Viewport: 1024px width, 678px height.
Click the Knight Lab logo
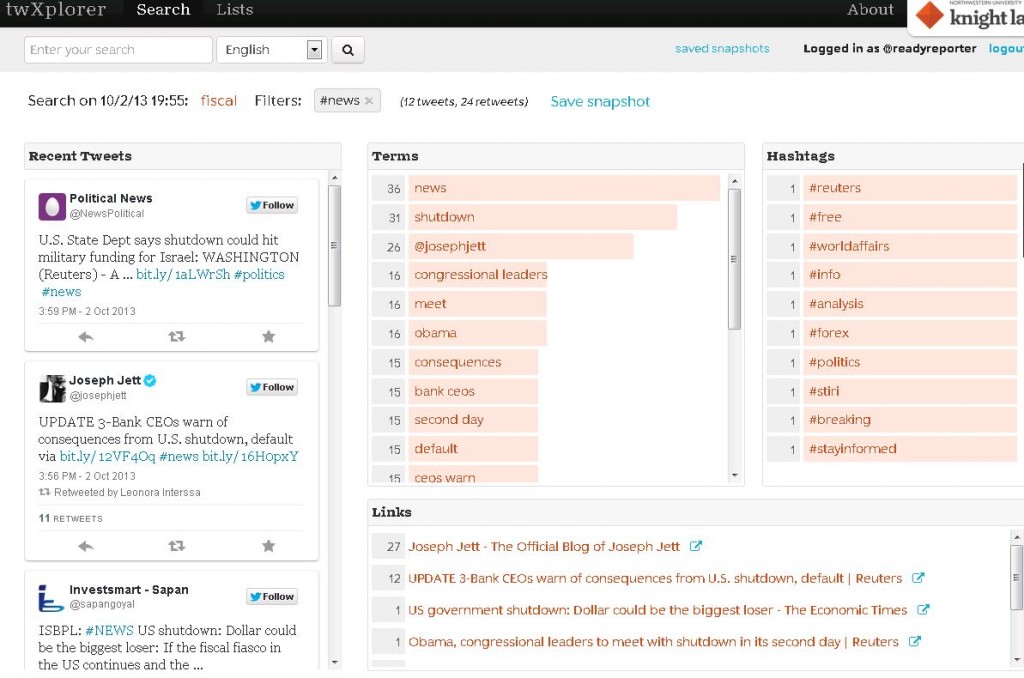pyautogui.click(x=968, y=16)
